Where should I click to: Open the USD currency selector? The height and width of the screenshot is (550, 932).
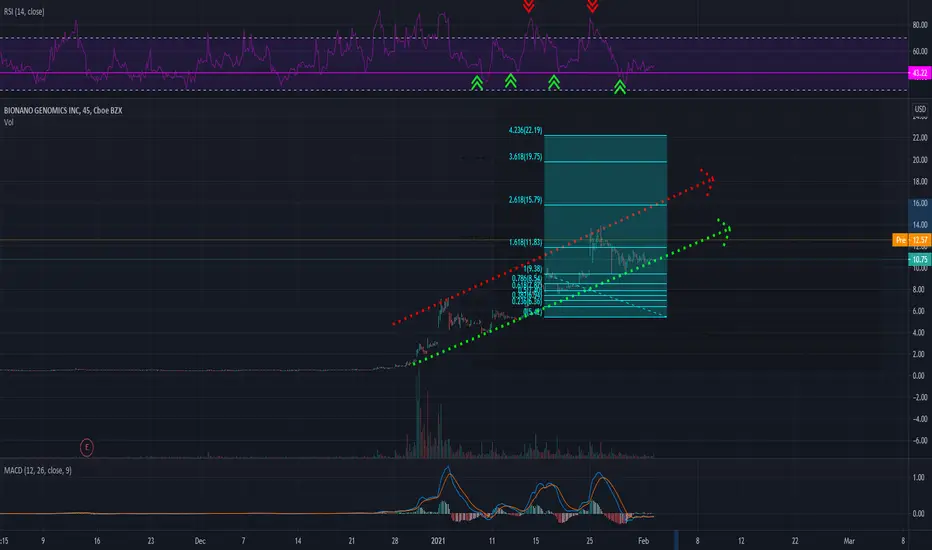tap(920, 109)
